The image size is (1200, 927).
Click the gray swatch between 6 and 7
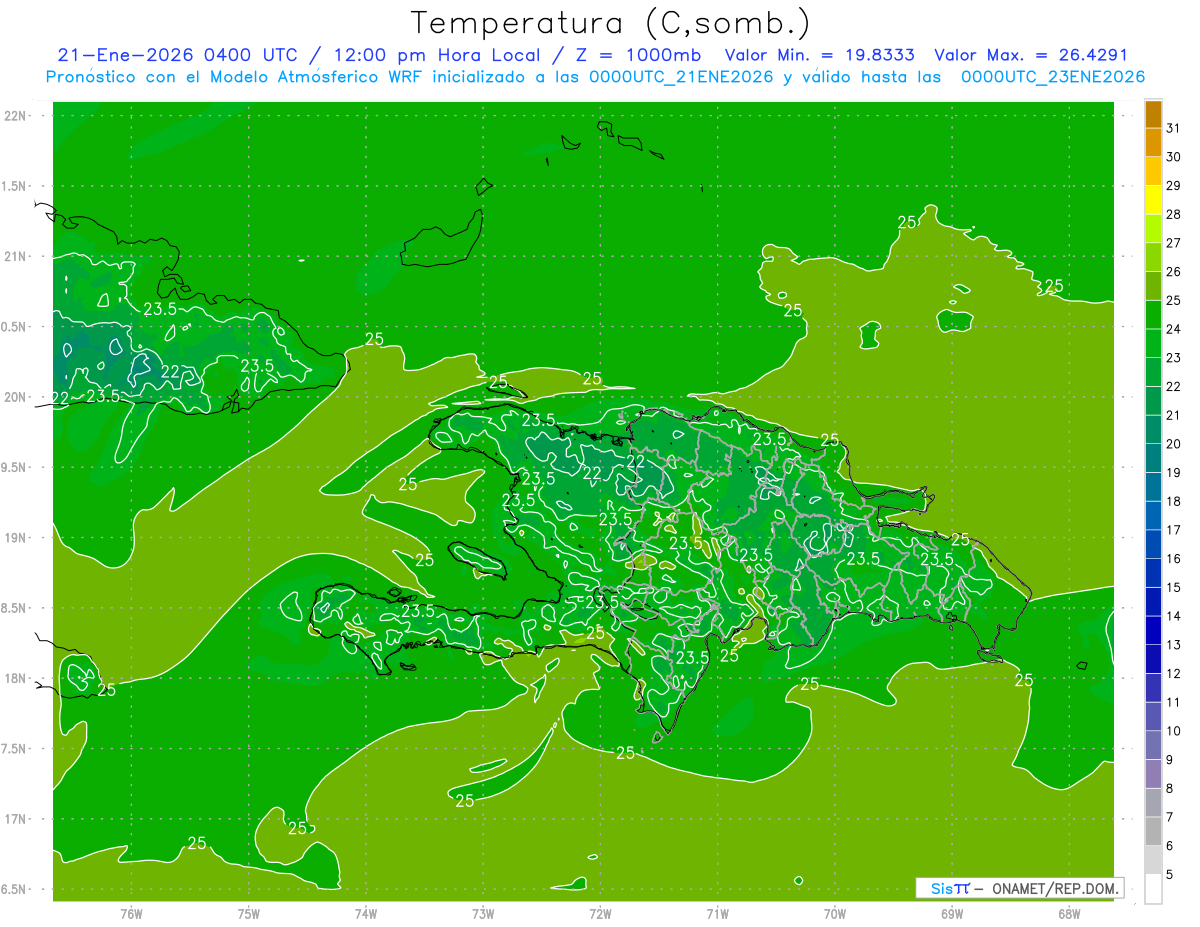pos(1153,831)
